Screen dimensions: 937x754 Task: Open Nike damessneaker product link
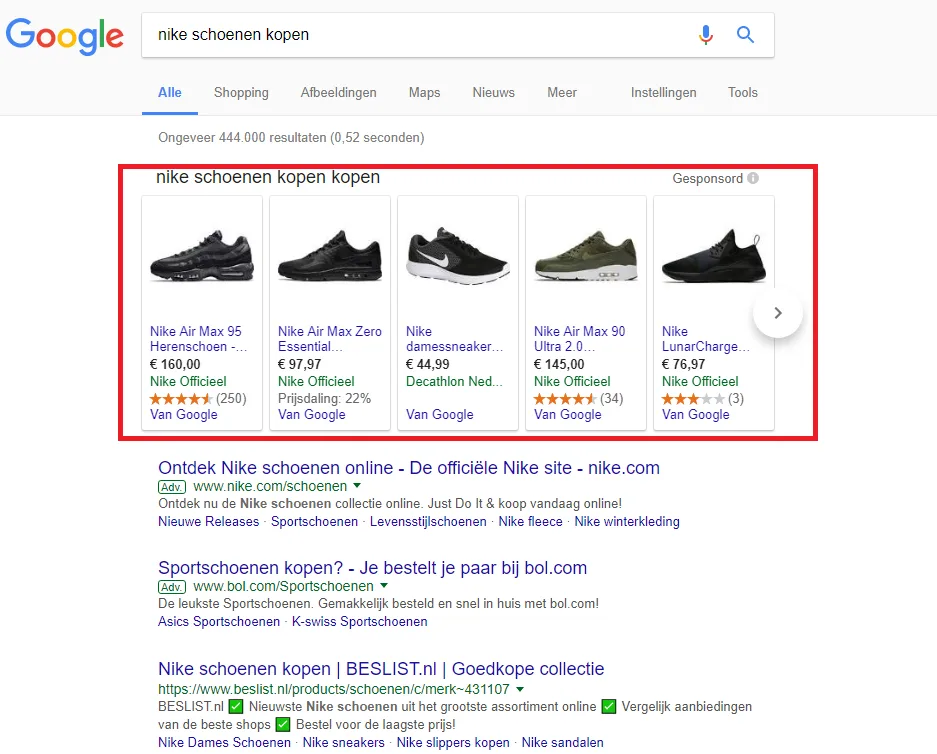[454, 339]
